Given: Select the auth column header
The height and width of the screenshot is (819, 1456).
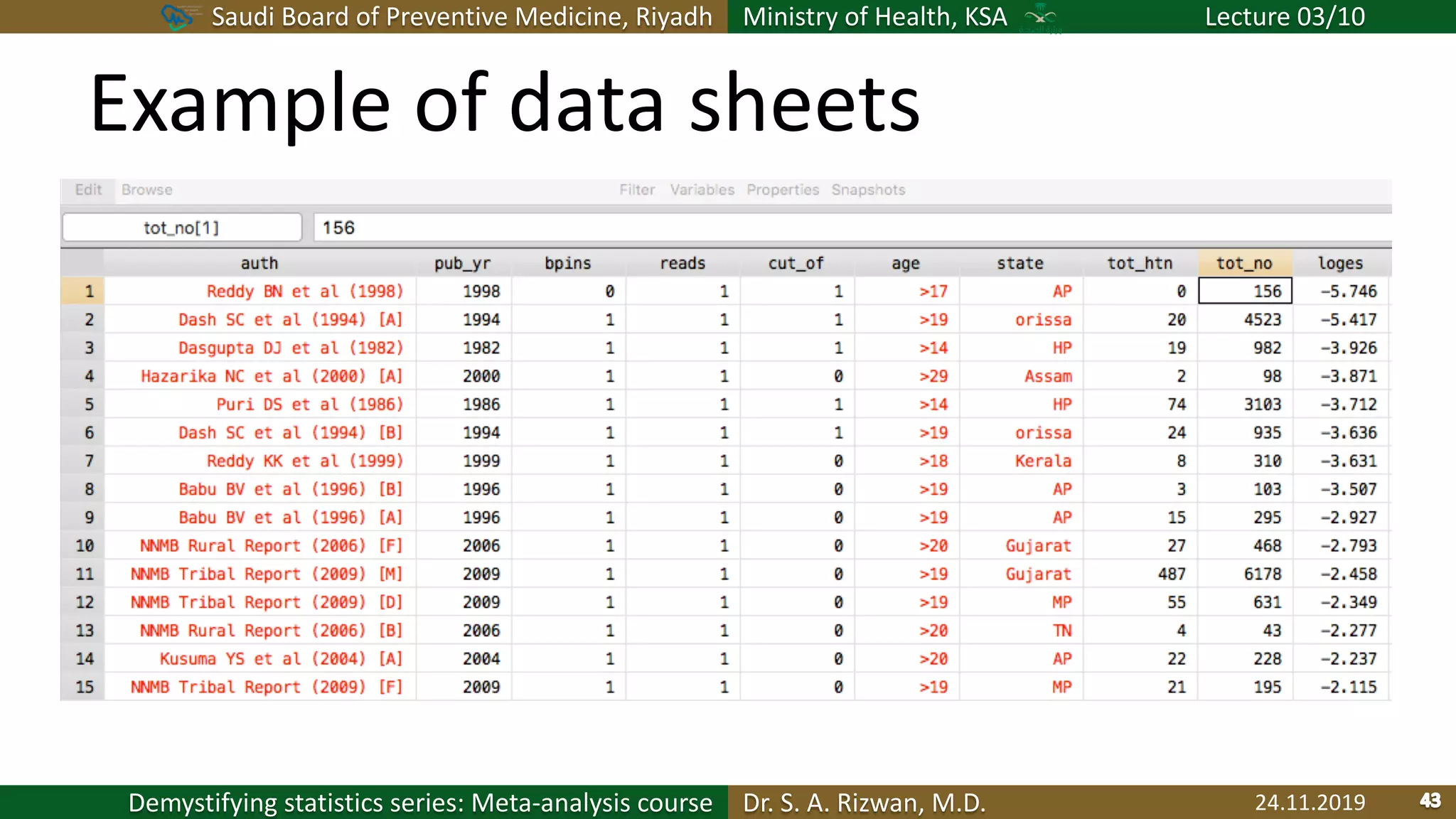Looking at the screenshot, I should pyautogui.click(x=259, y=263).
